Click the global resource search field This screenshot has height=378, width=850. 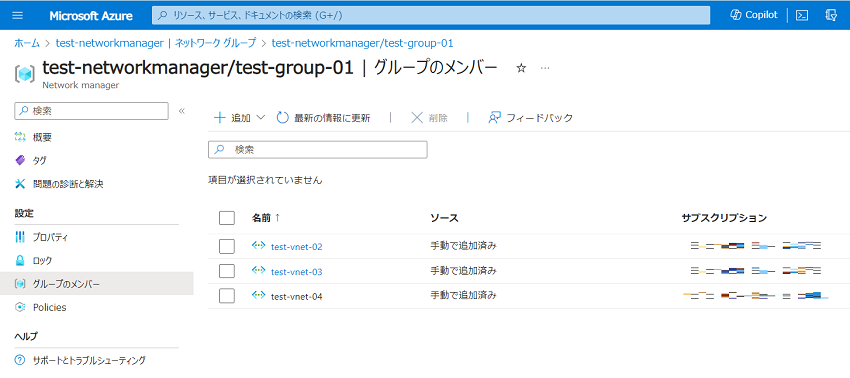point(431,15)
